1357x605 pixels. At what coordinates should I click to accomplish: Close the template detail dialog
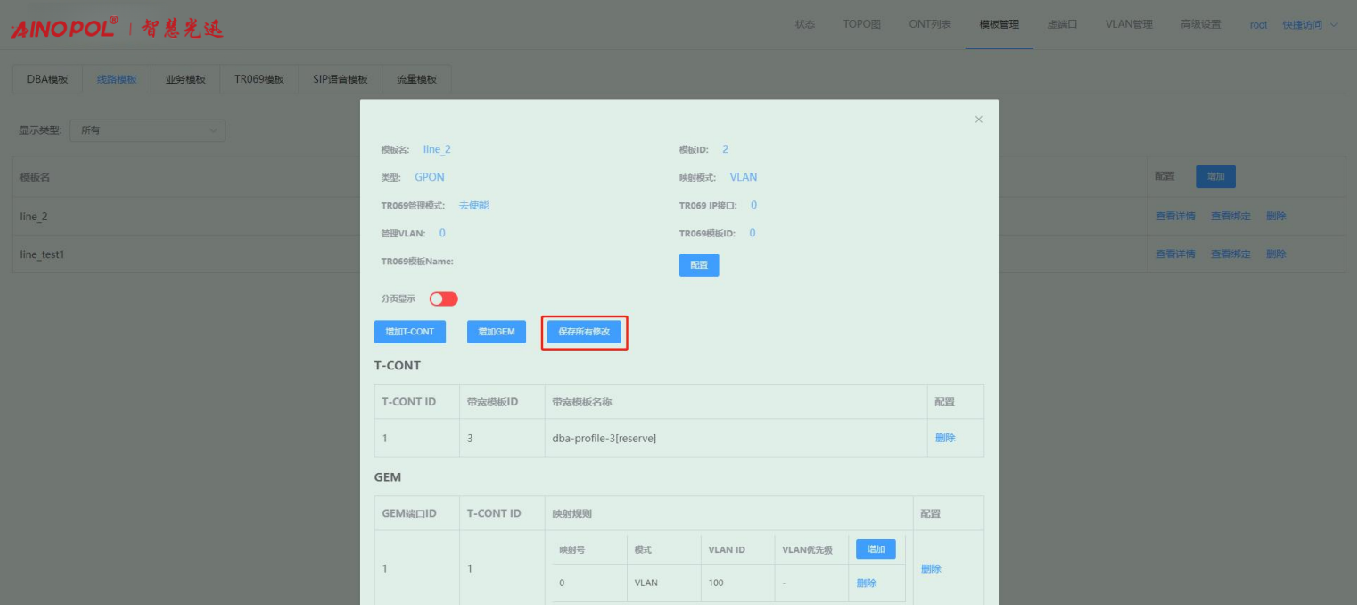point(978,120)
